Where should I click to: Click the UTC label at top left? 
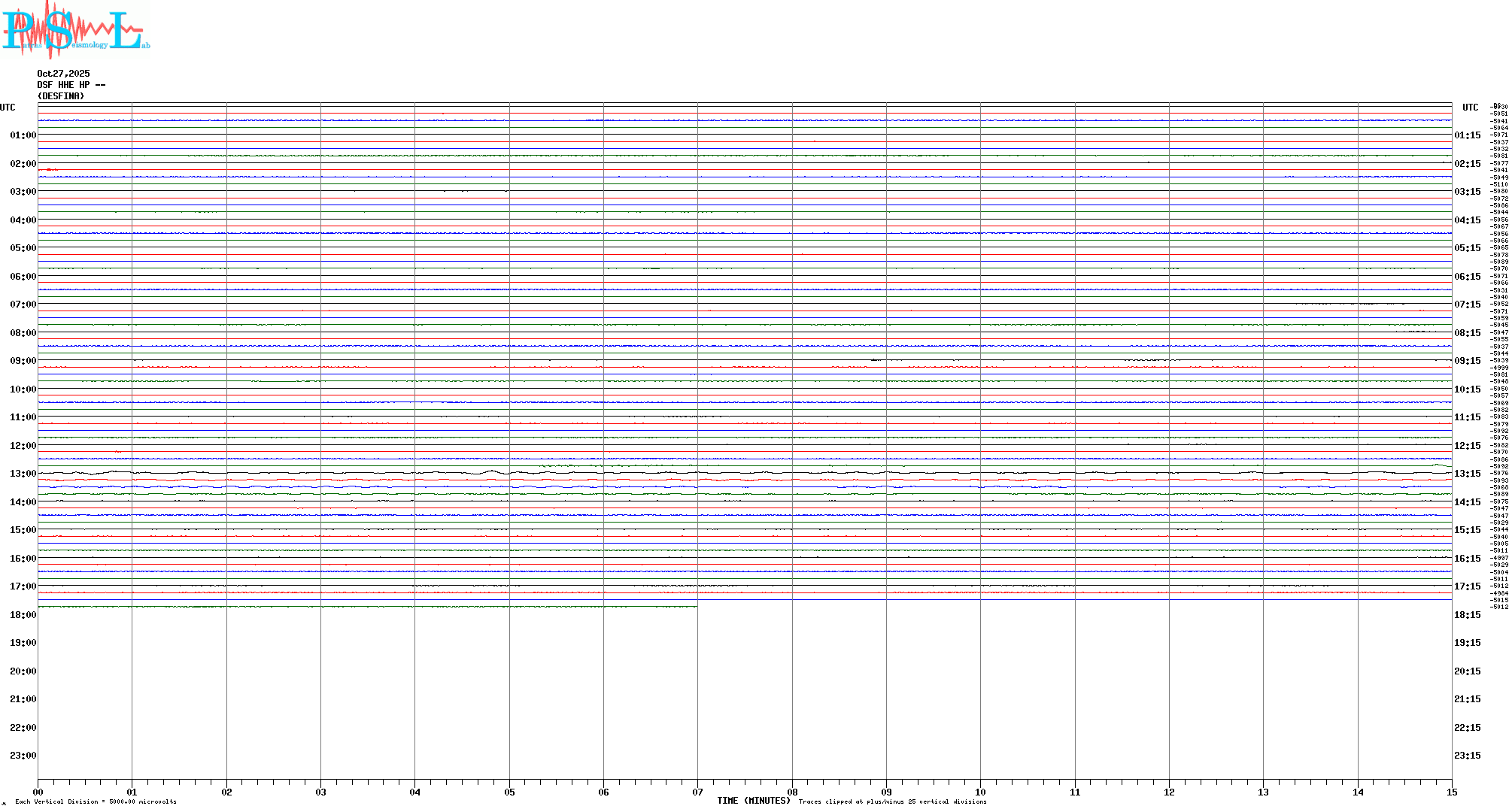8,108
